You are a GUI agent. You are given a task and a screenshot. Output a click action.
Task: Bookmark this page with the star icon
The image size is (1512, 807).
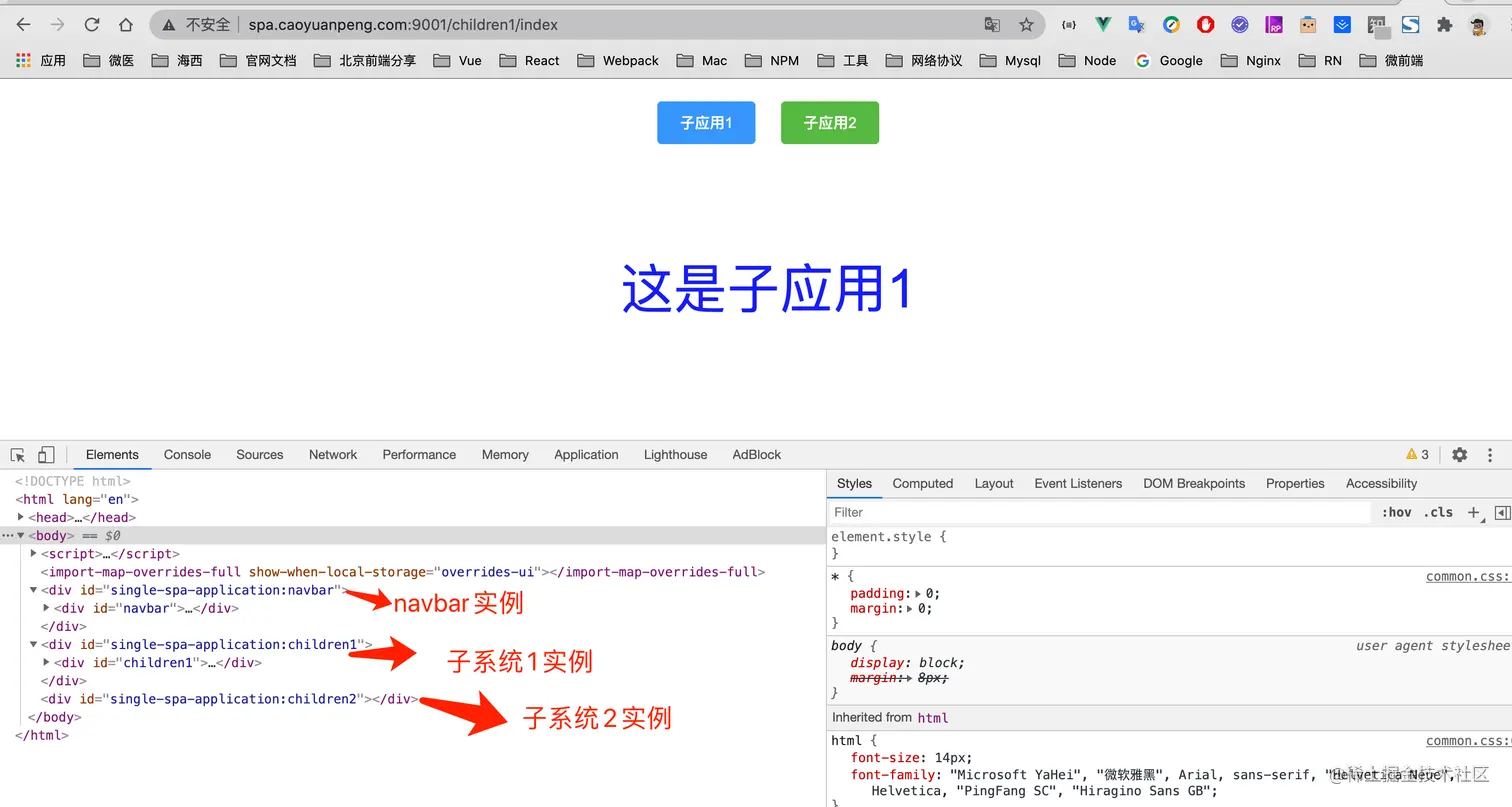[x=1026, y=25]
